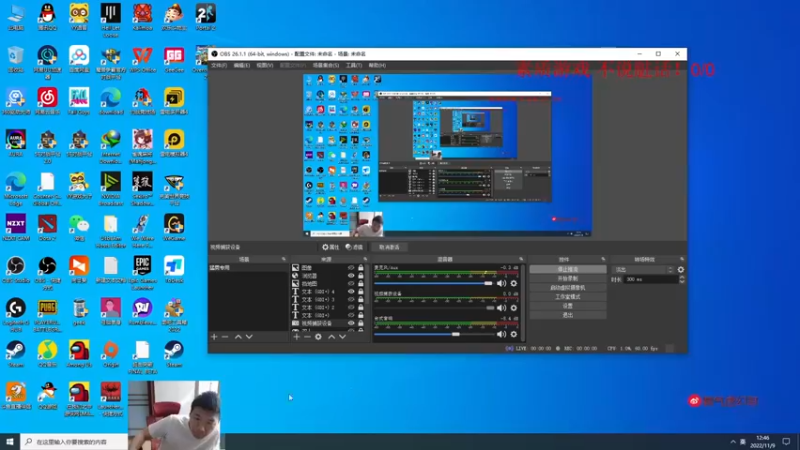Toggle visibility of 文本 (GDI+) 3 source

pyautogui.click(x=351, y=299)
